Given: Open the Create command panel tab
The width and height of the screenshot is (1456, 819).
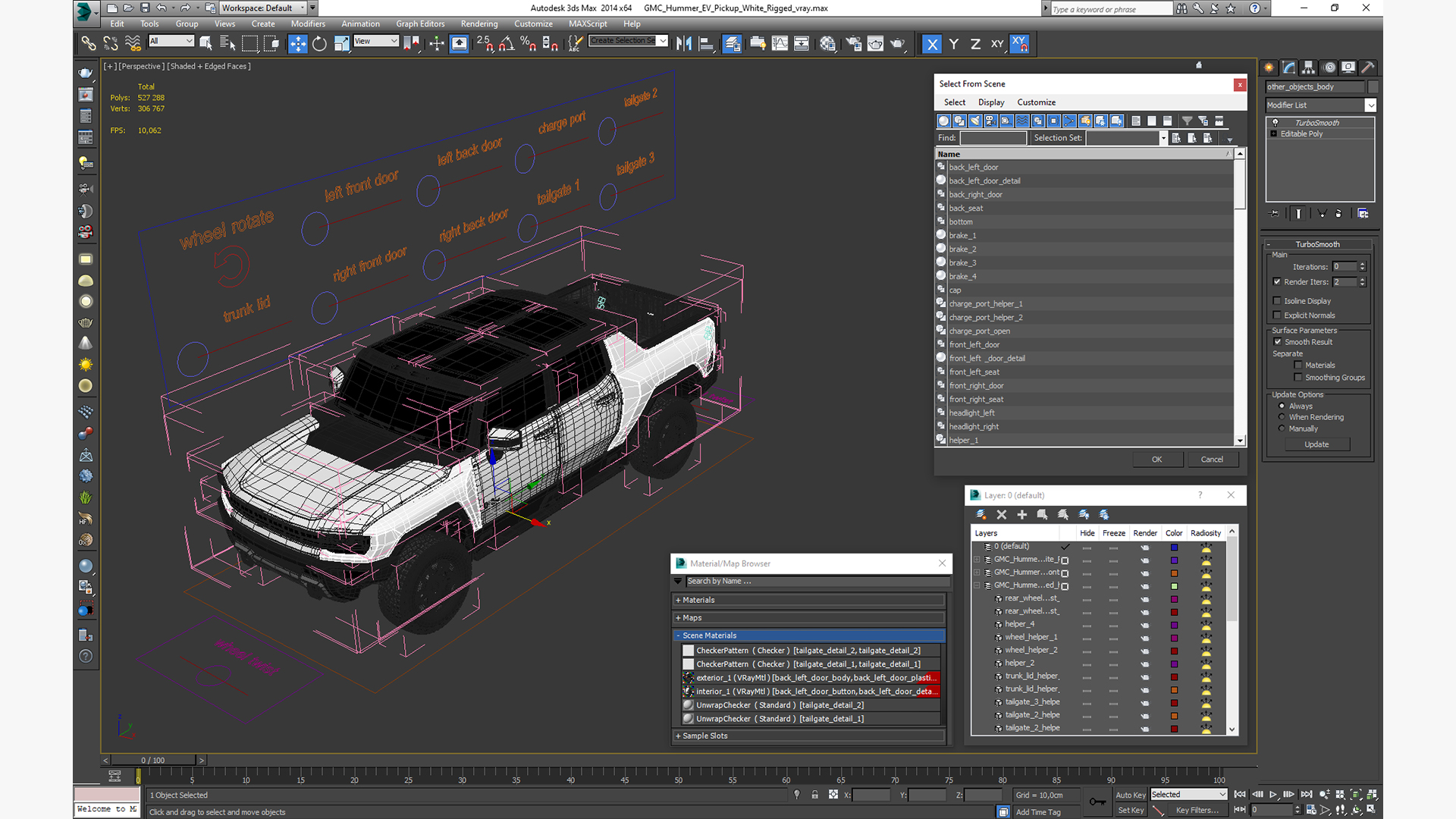Looking at the screenshot, I should click(x=1269, y=67).
